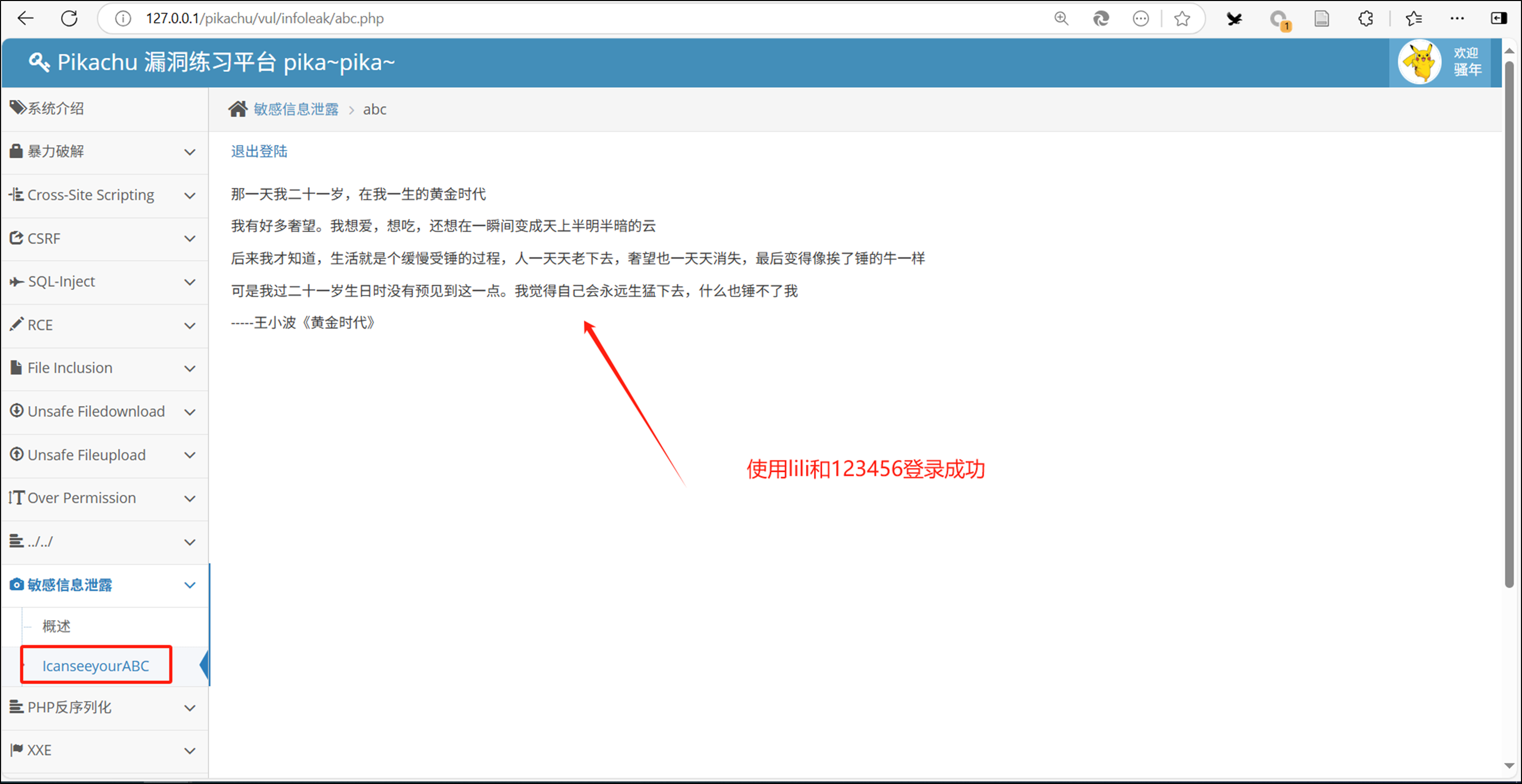Screen dimensions: 1522x784
Task: Open the ../../ directory traversal menu item
Action: 105,541
